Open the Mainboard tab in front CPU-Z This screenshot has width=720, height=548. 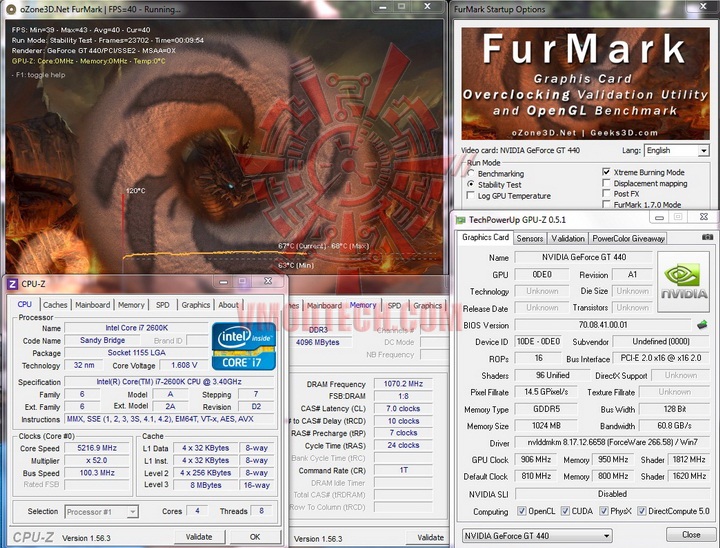(x=93, y=305)
